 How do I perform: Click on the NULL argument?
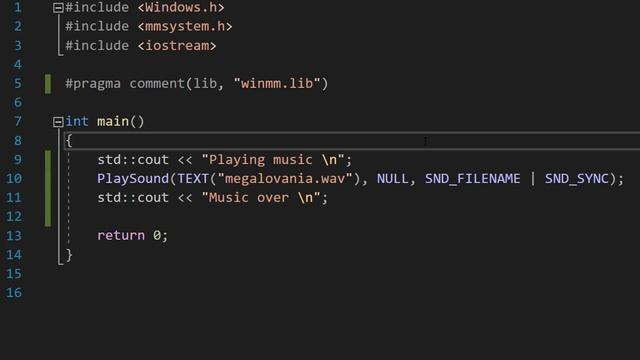(392, 178)
